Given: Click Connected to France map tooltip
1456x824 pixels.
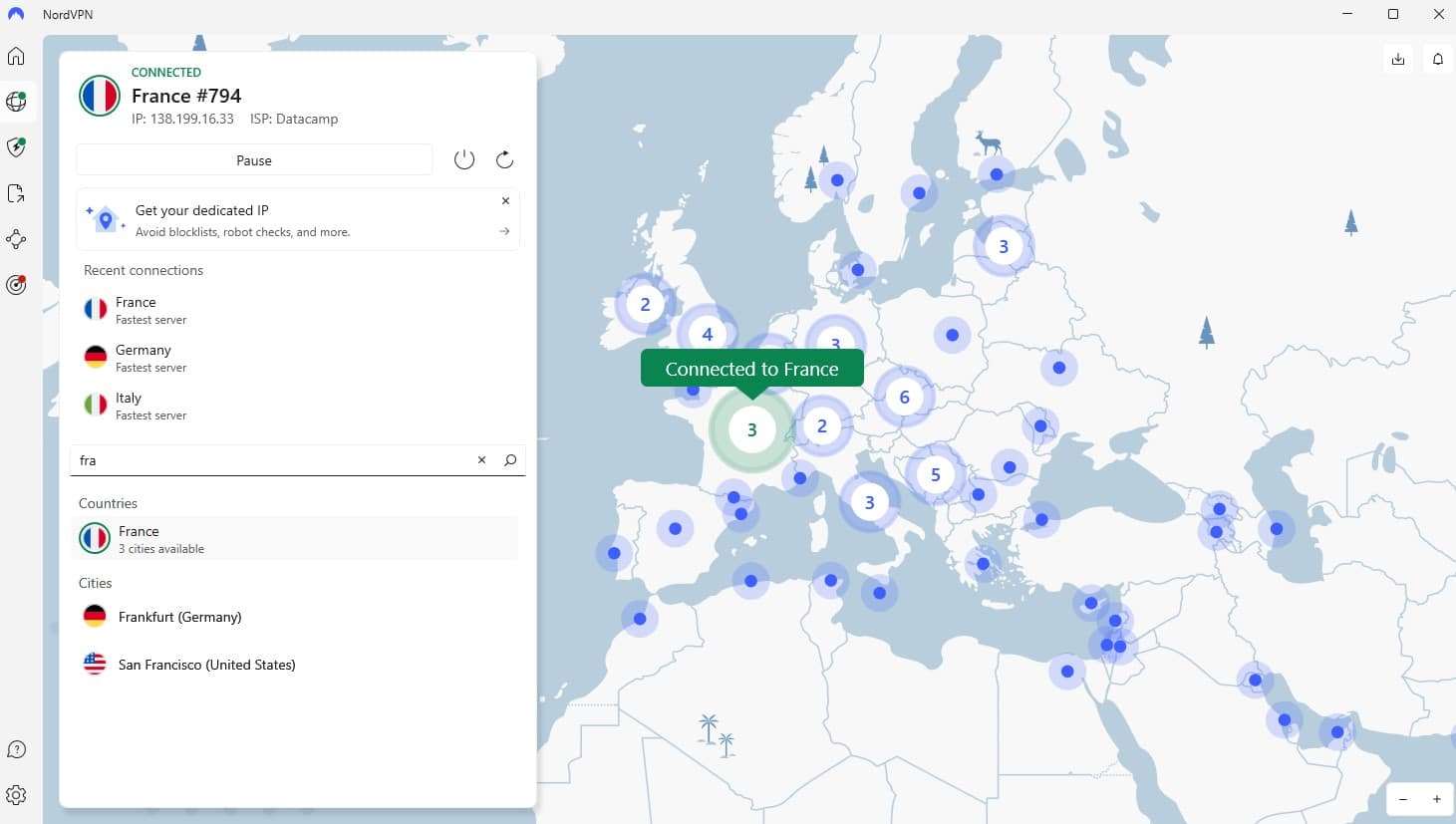Looking at the screenshot, I should pyautogui.click(x=751, y=369).
